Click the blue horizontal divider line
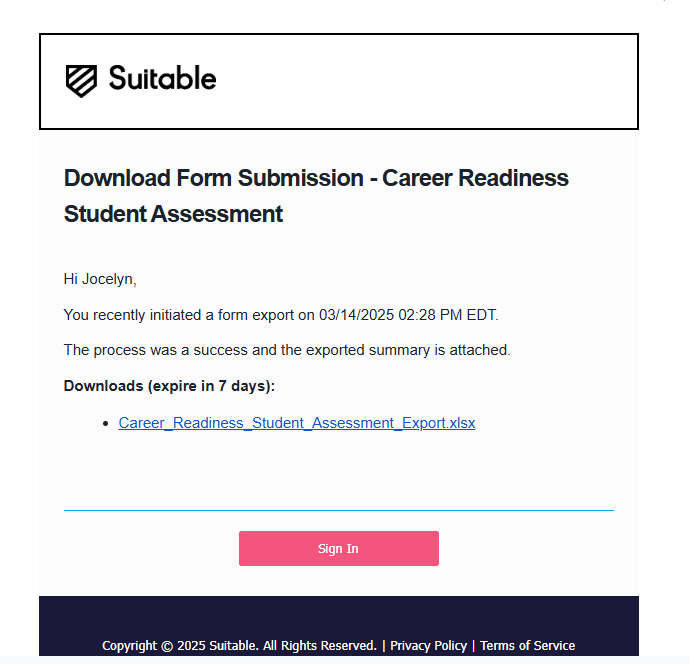The height and width of the screenshot is (664, 690). click(x=338, y=510)
